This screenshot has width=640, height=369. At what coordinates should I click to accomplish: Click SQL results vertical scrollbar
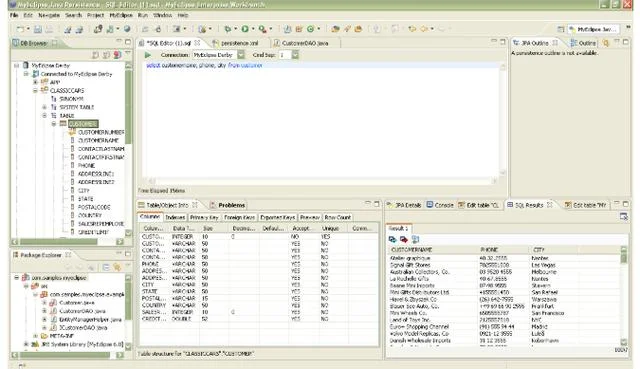click(x=624, y=296)
